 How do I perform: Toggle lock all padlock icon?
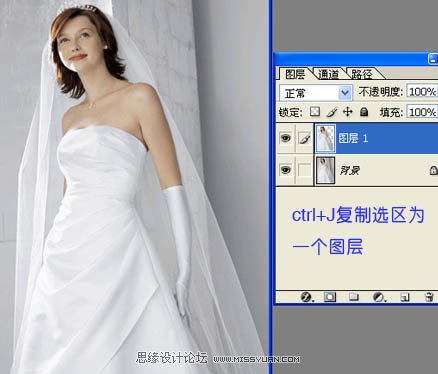(x=364, y=112)
